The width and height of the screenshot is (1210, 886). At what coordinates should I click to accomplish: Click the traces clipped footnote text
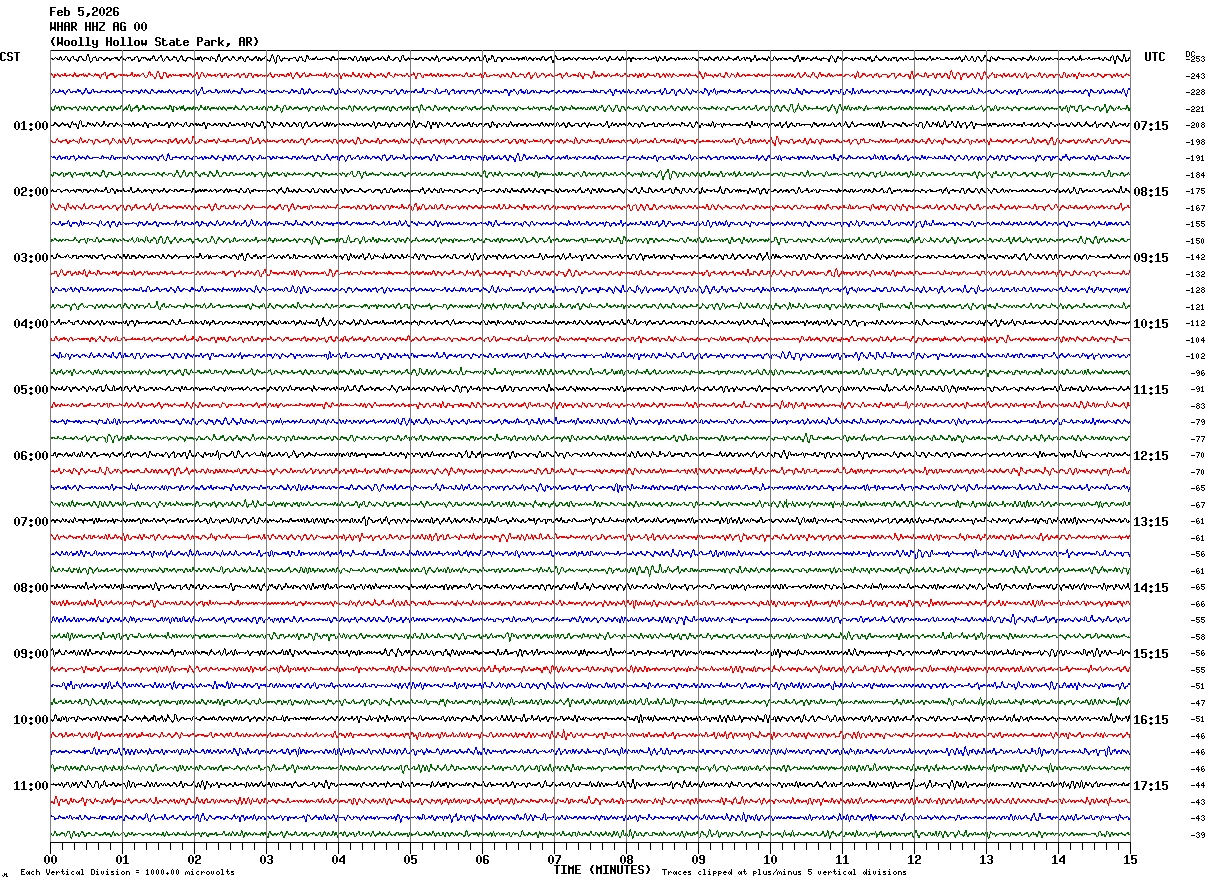pos(784,873)
